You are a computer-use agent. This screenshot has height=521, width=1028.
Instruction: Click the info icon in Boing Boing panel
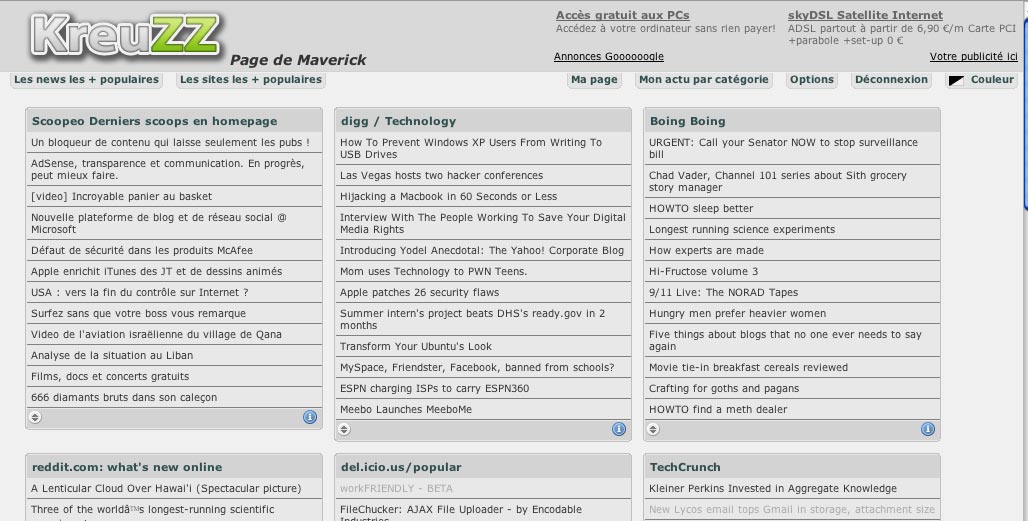coord(928,429)
